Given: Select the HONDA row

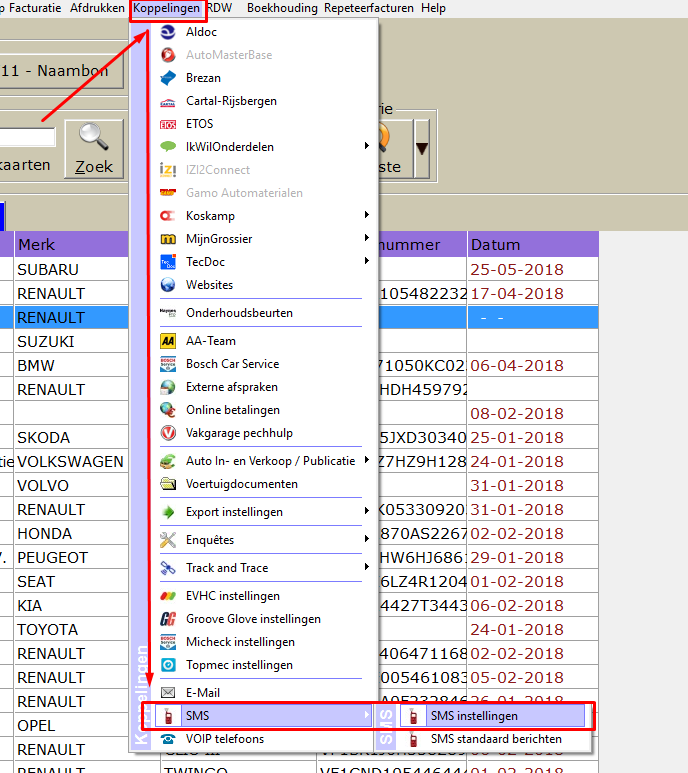Looking at the screenshot, I should click(x=71, y=533).
